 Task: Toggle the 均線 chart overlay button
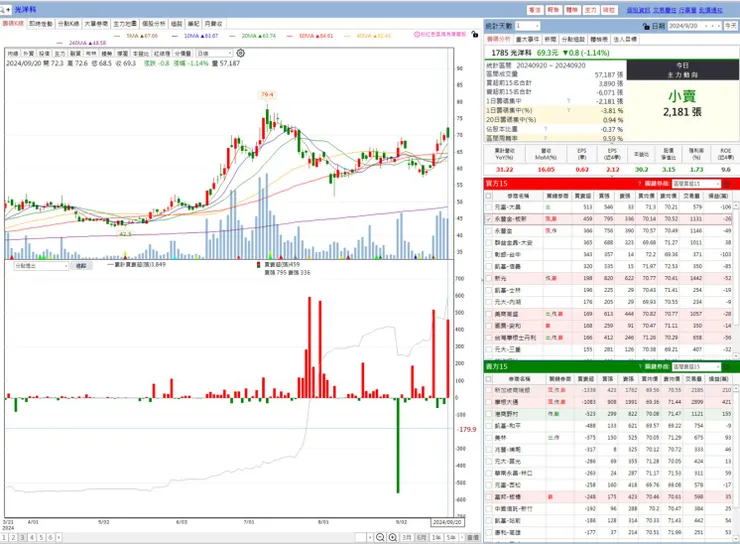(13, 53)
